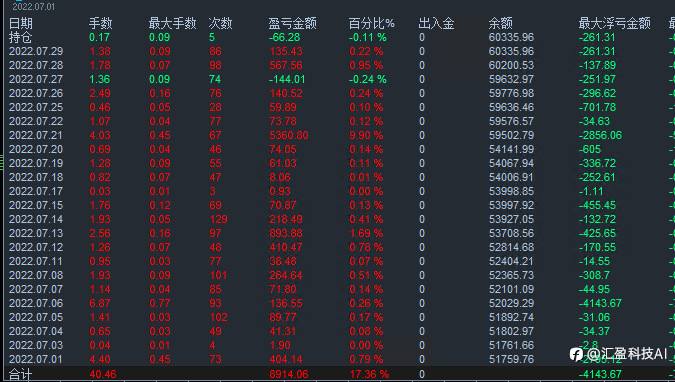The height and width of the screenshot is (382, 675).
Task: Select the 2022.07.22 date row
Action: (x=36, y=121)
